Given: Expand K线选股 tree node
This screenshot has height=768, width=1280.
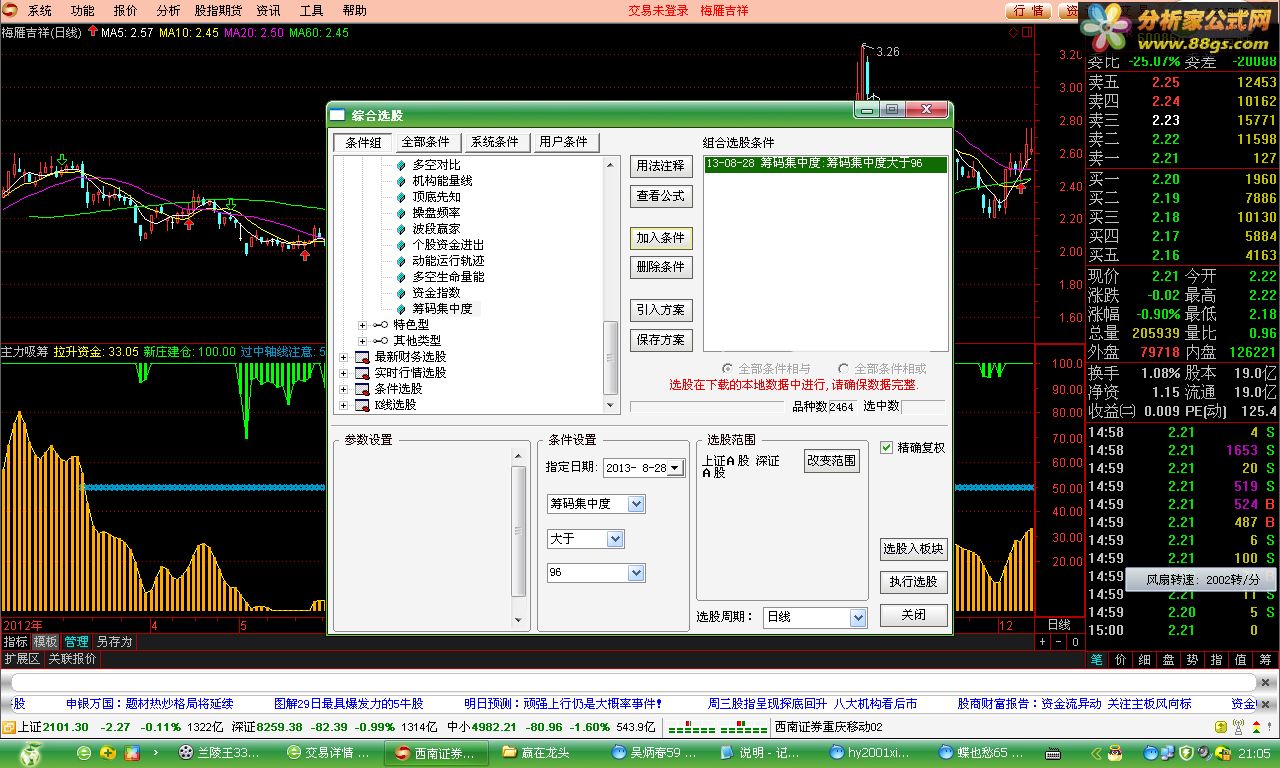Looking at the screenshot, I should click(344, 405).
